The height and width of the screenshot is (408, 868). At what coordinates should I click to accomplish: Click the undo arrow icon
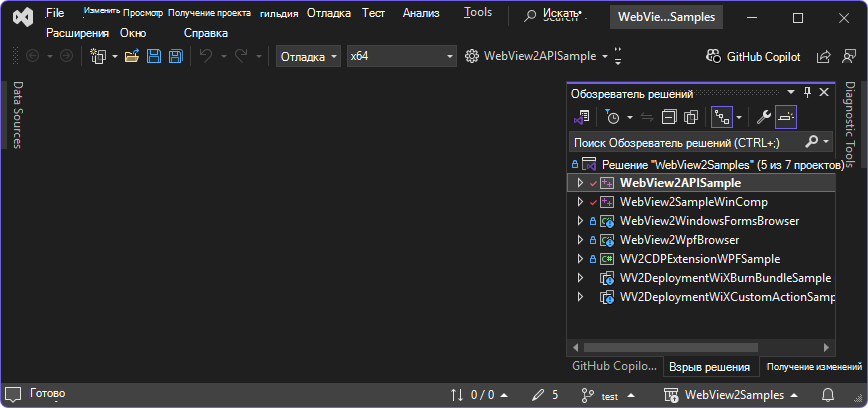206,56
